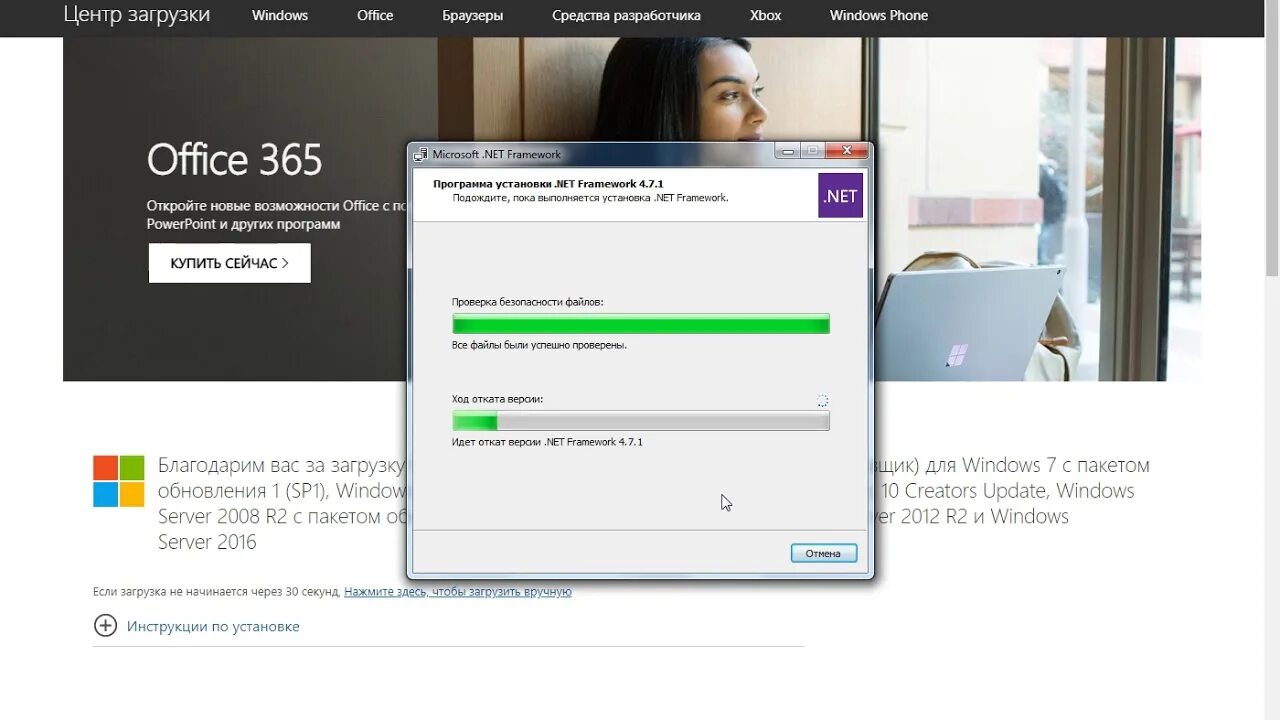Image resolution: width=1280 pixels, height=720 pixels.
Task: Click label Проверка безопасности файлов
Action: [x=528, y=301]
